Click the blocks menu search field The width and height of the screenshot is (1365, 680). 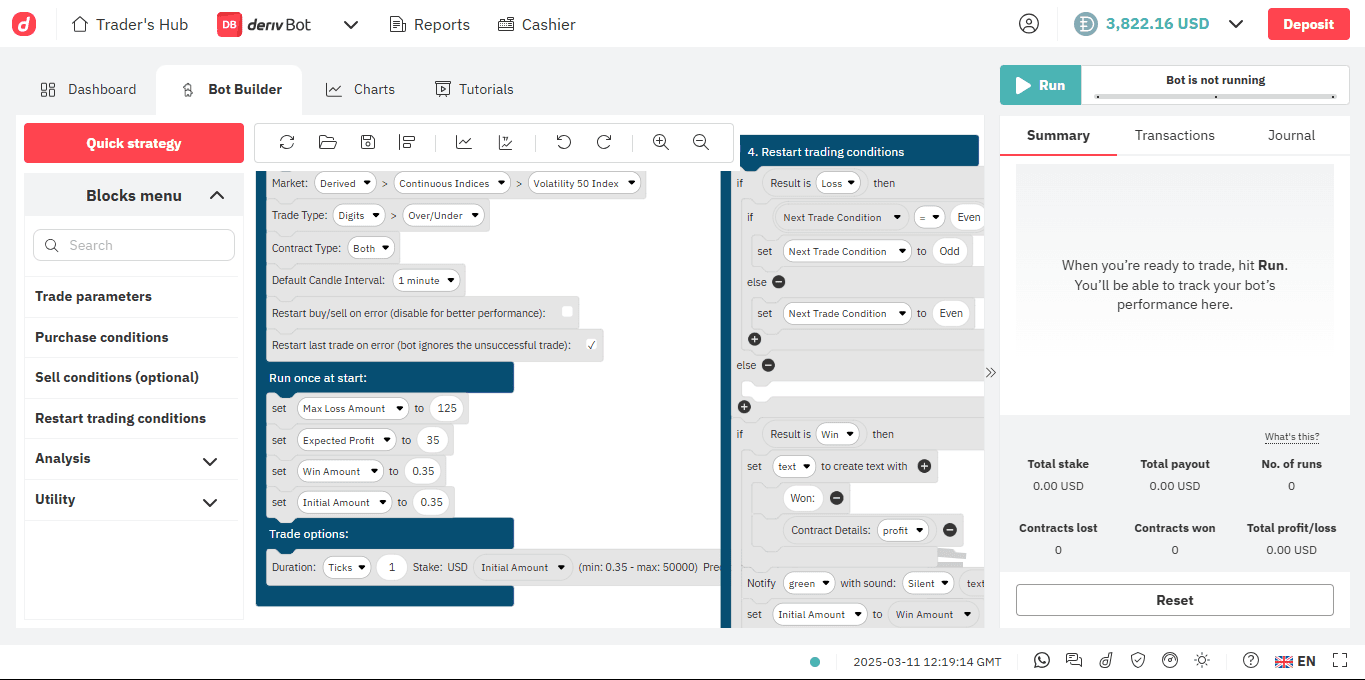[133, 245]
